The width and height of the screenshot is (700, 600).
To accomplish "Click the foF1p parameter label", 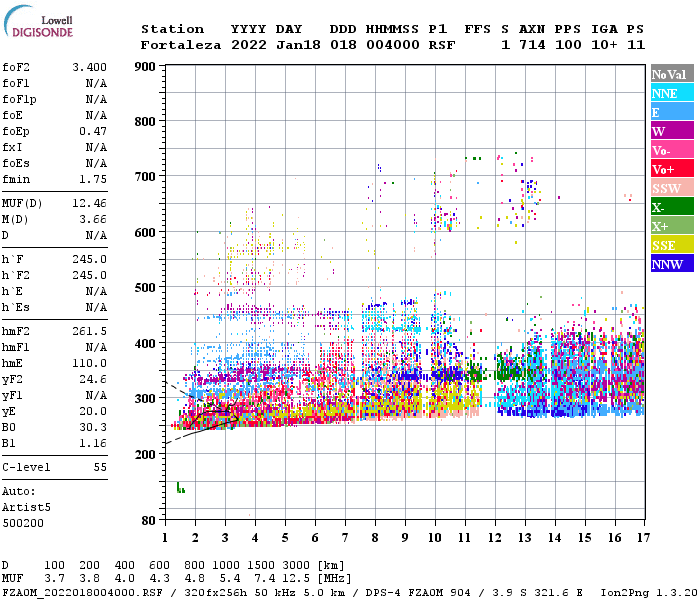I will pyautogui.click(x=19, y=100).
